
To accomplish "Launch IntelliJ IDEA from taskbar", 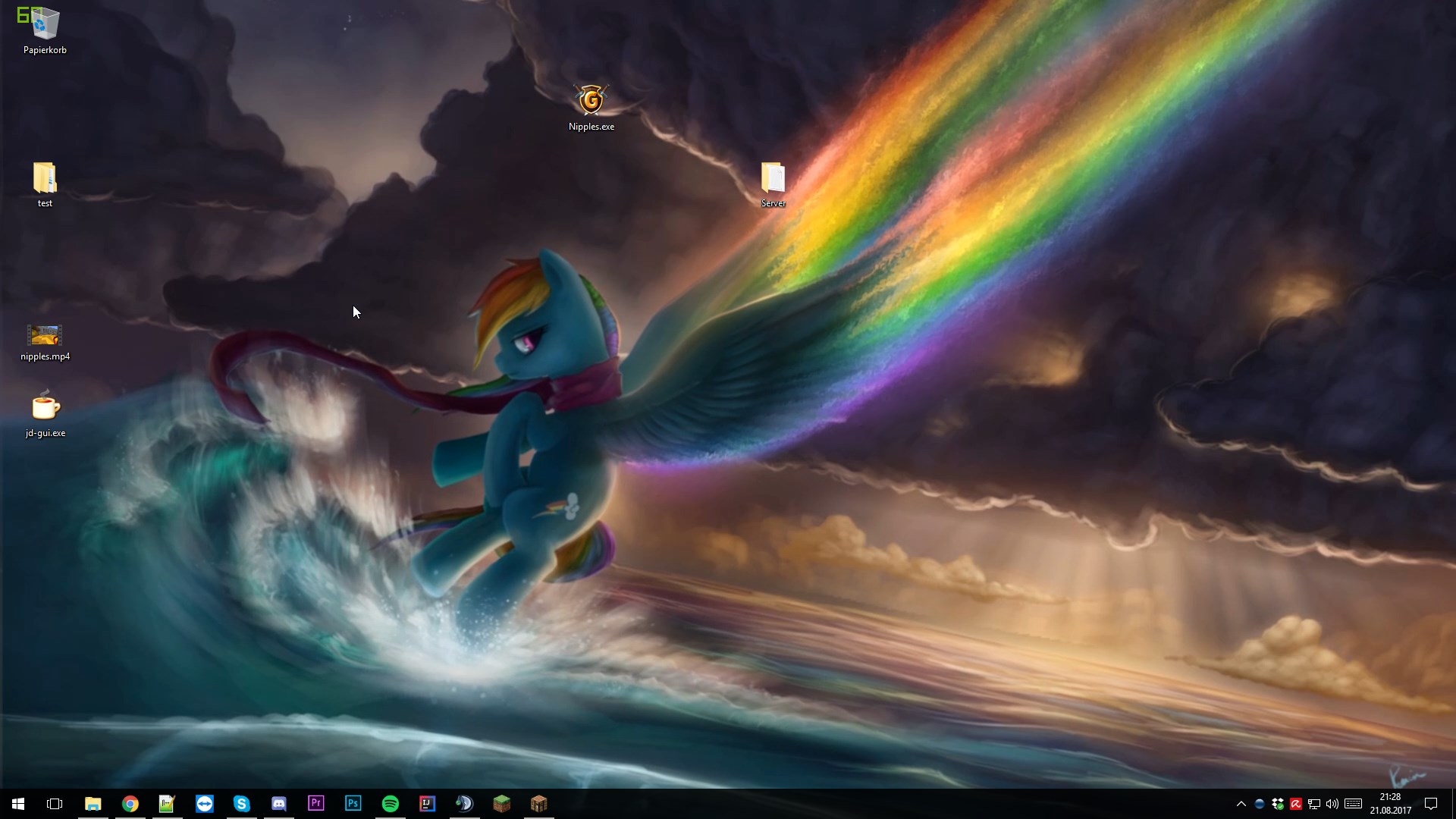I will (428, 804).
